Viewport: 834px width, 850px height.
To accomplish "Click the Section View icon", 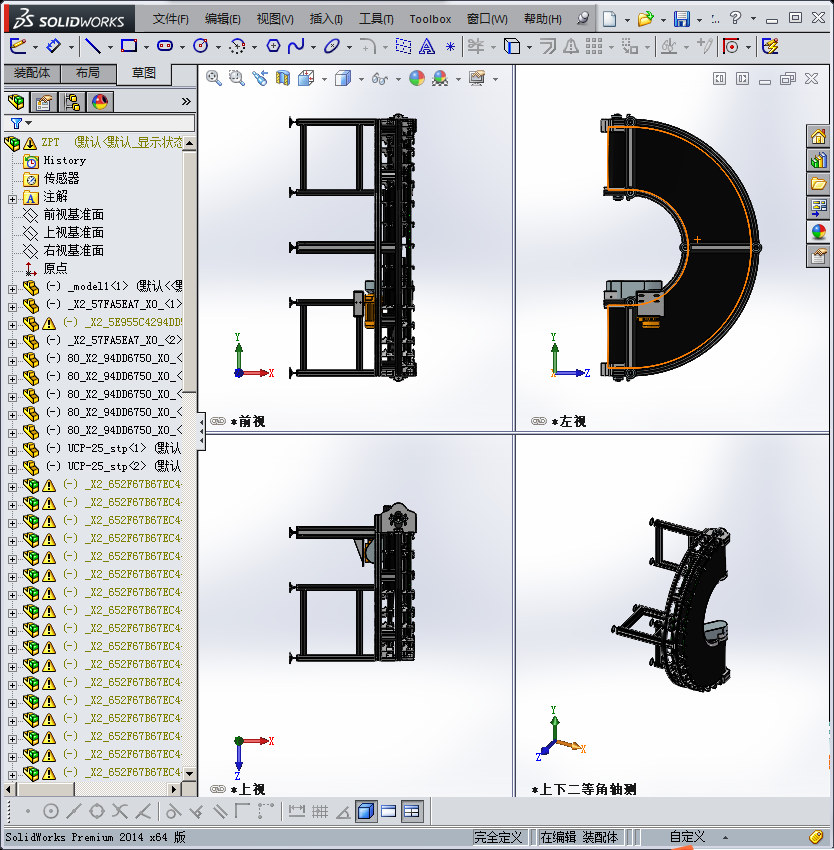I will pos(283,79).
